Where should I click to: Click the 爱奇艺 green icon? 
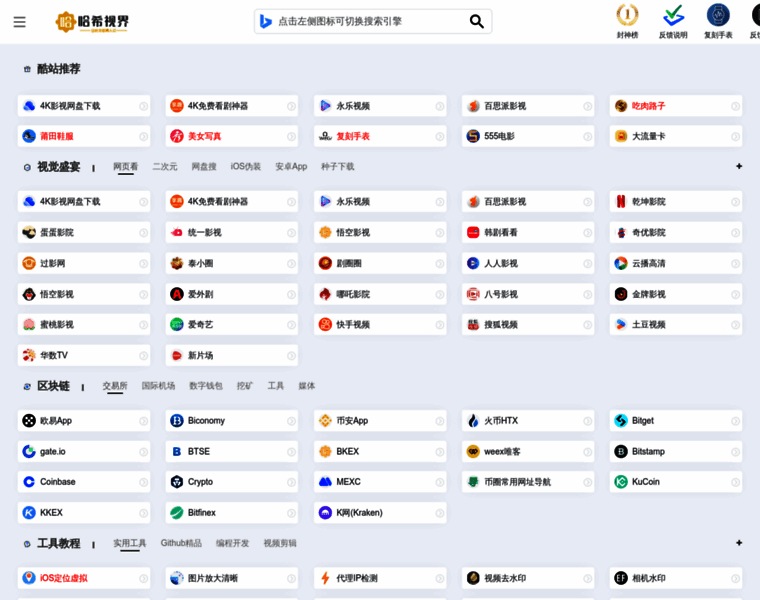177,325
